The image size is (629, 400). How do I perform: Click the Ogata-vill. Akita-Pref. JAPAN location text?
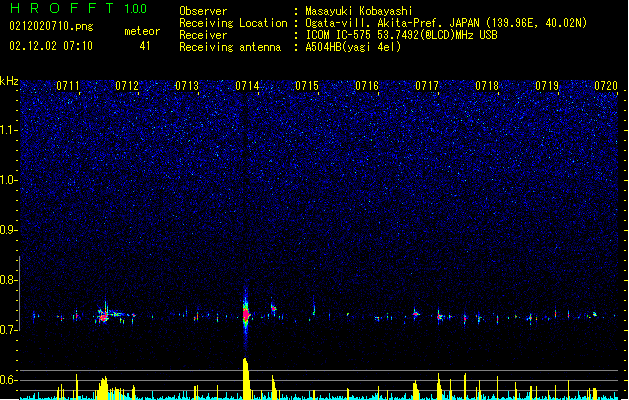392,23
